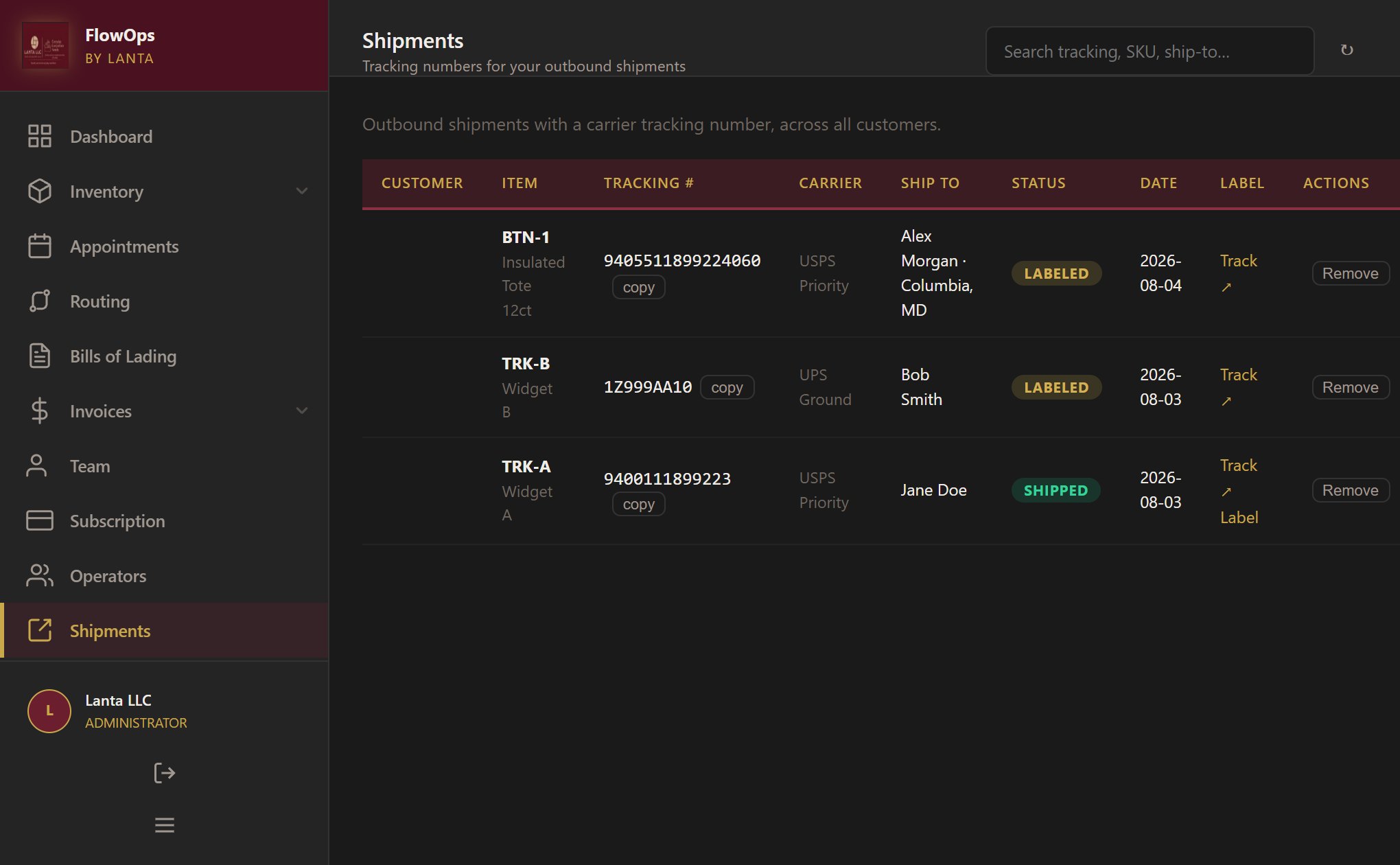
Task: Click the Appointments calendar icon
Action: 40,246
